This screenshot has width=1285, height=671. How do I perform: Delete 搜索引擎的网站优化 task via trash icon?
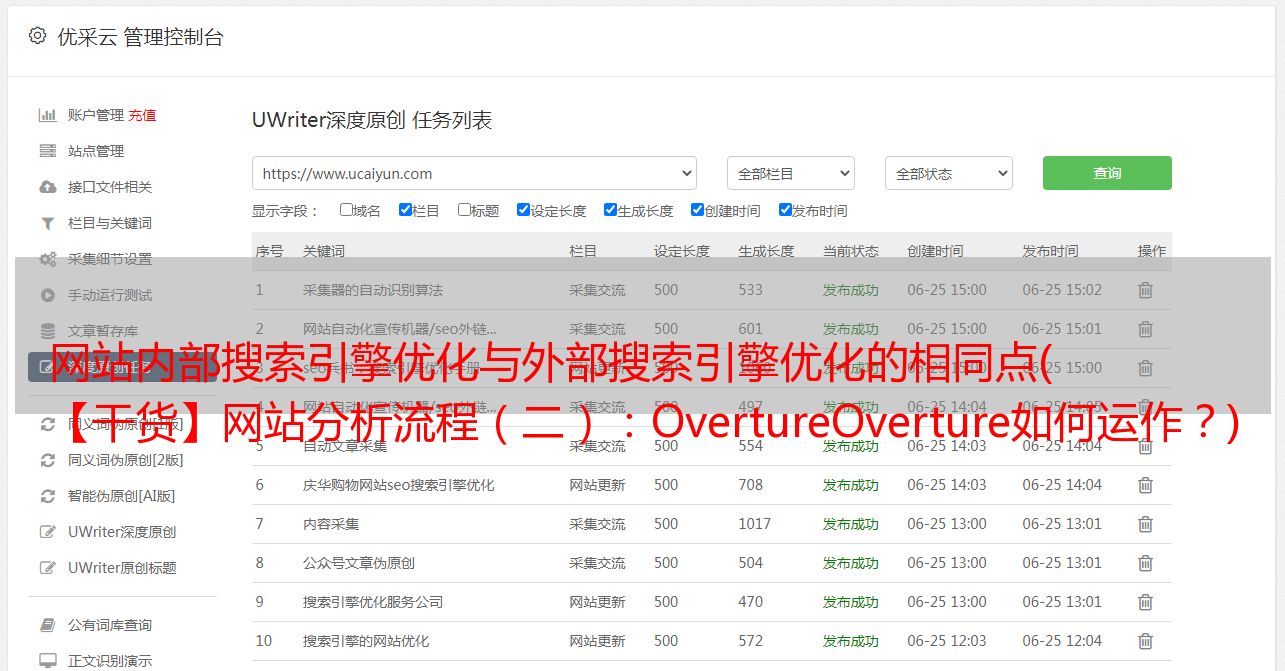coord(1145,641)
